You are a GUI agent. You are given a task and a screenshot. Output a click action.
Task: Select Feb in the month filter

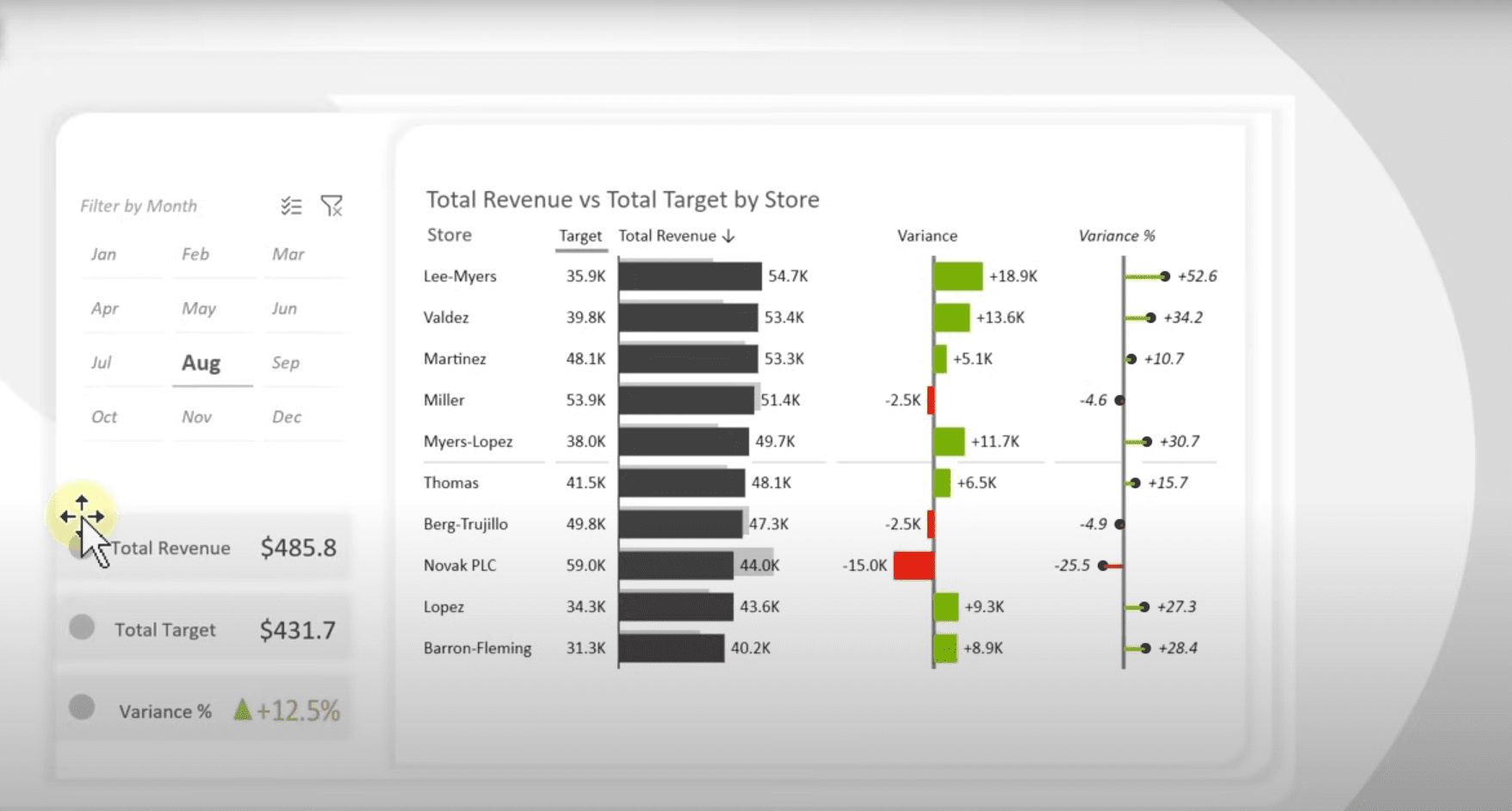[x=195, y=254]
